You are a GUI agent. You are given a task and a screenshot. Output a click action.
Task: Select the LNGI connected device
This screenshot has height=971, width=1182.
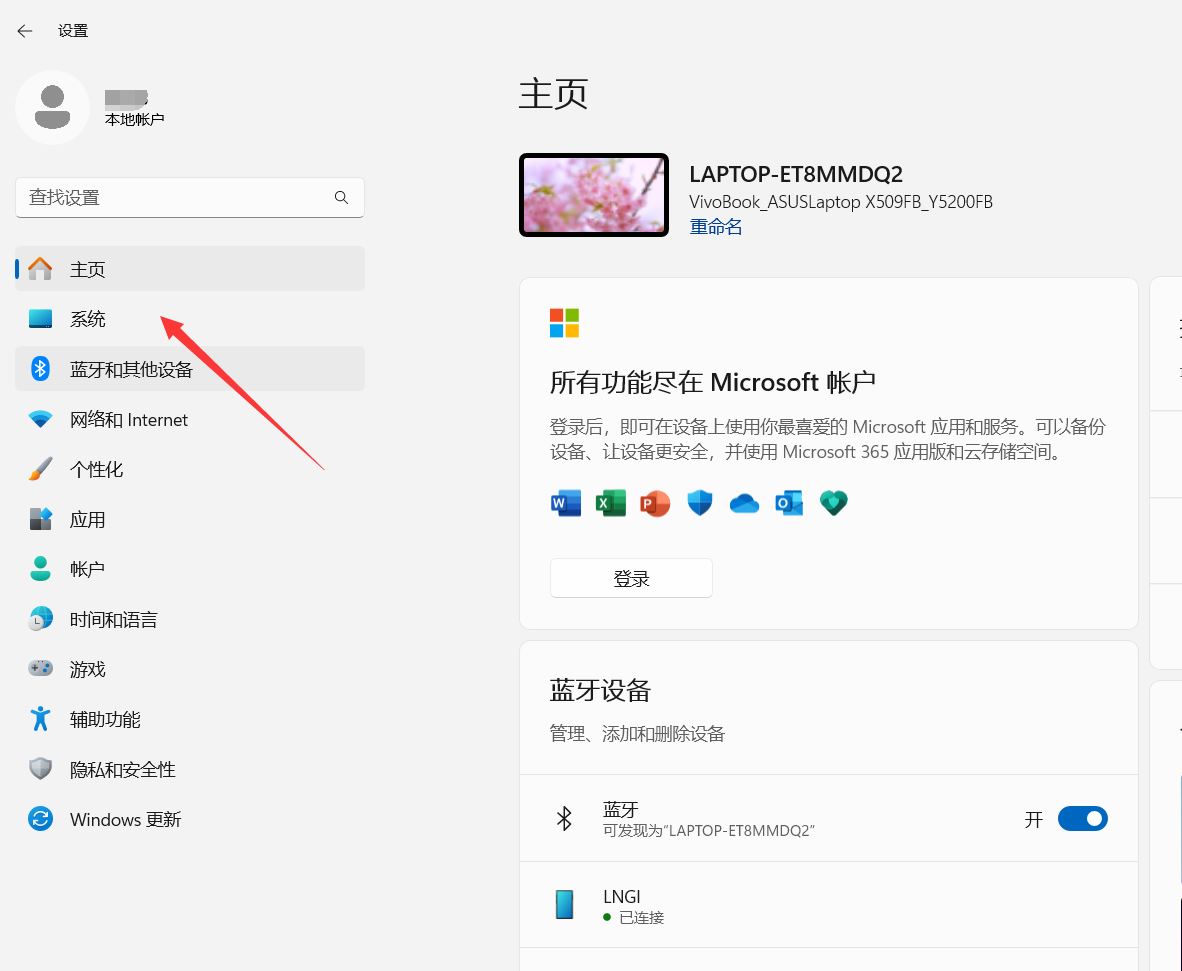pyautogui.click(x=621, y=905)
